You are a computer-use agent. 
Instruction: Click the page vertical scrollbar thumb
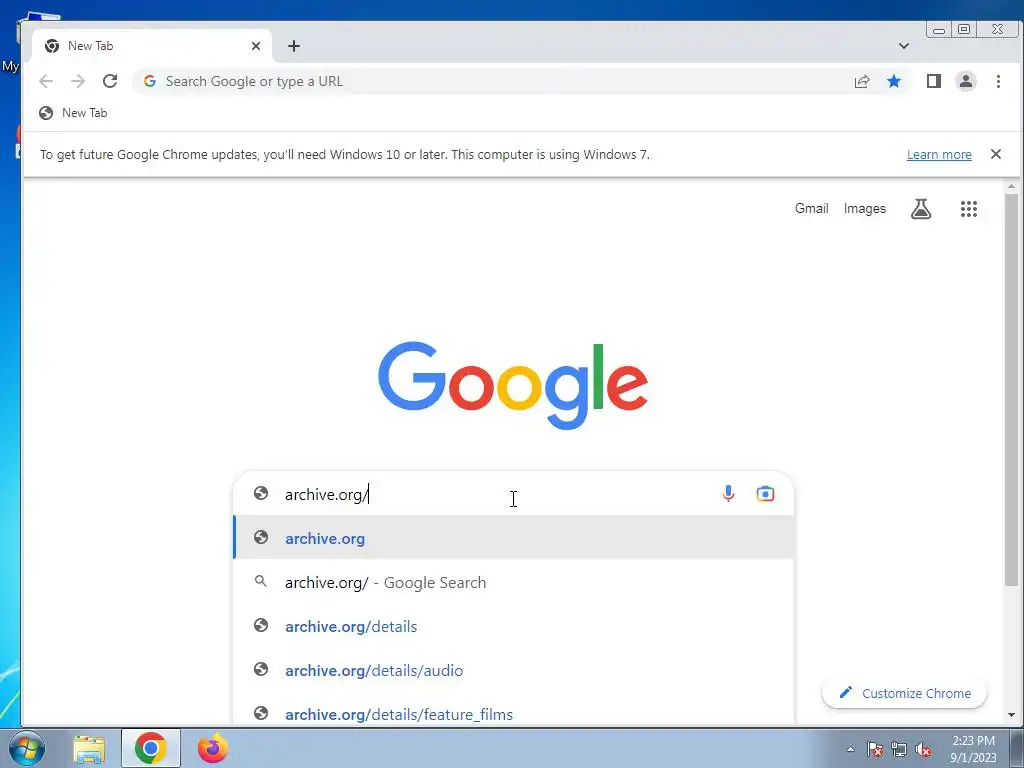(x=1011, y=389)
